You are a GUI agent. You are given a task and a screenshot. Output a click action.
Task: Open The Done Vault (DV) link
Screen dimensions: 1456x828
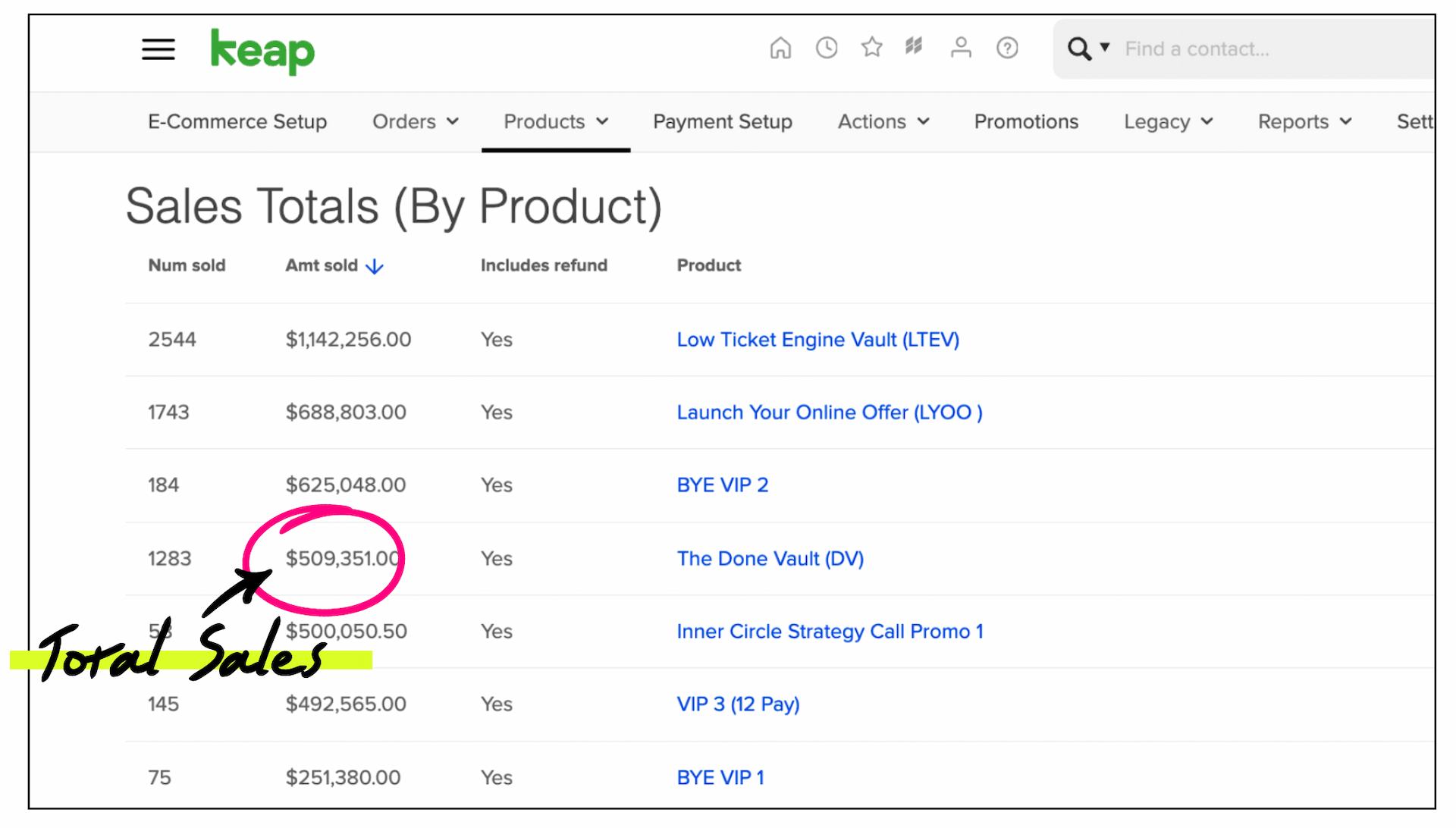[770, 559]
